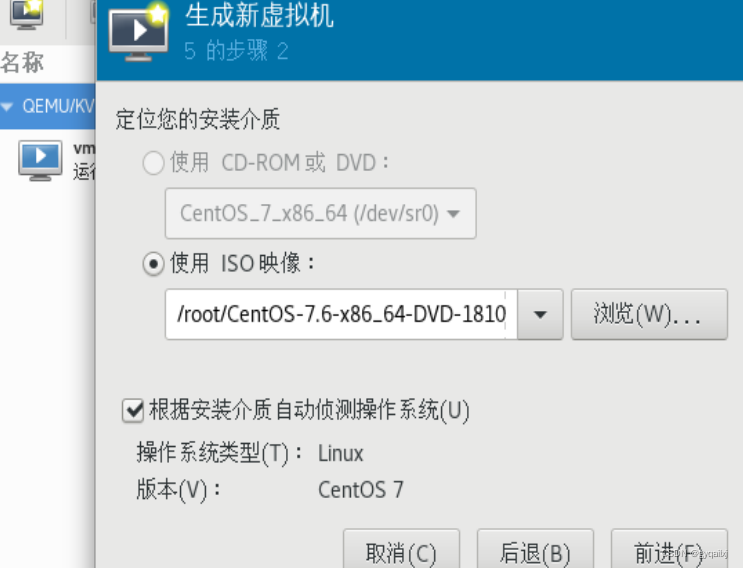This screenshot has height=568, width=743.
Task: Go back with the 后退(B) button
Action: coord(535,550)
